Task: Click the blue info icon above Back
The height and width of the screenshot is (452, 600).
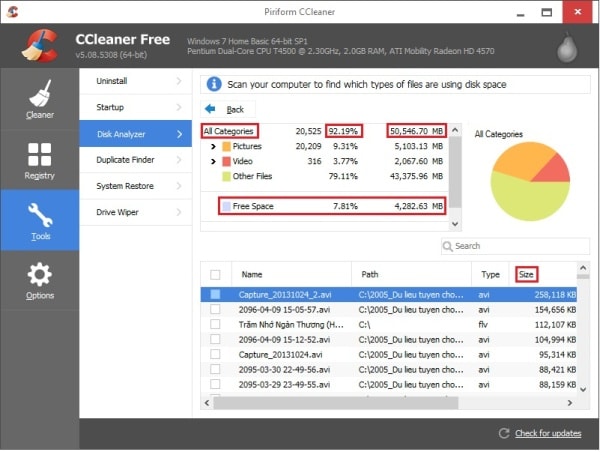Action: (x=212, y=83)
